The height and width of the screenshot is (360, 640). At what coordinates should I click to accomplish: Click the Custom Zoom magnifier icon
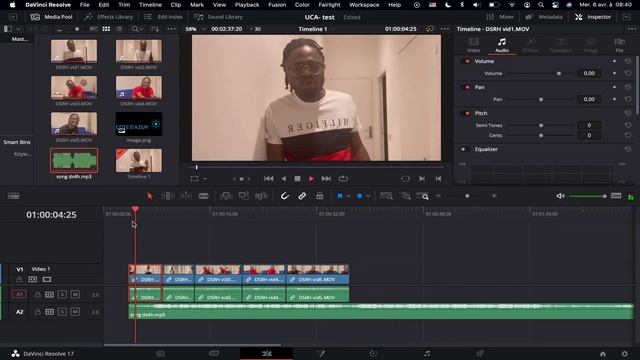point(422,196)
